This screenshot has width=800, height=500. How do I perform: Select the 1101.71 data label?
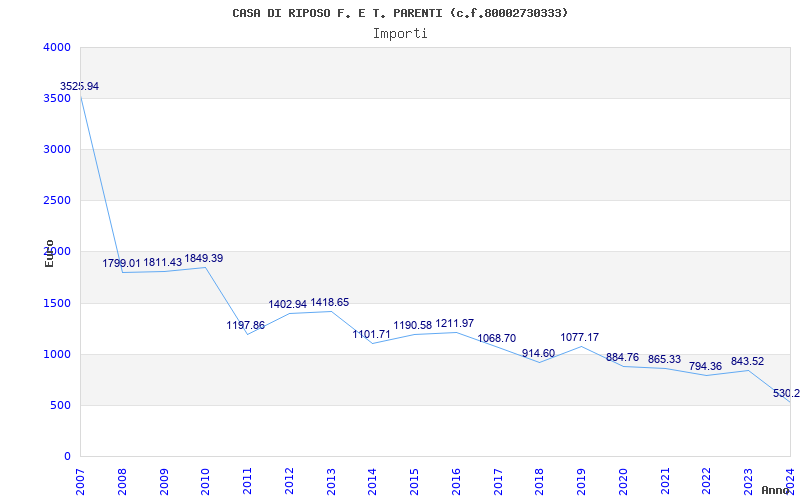click(371, 335)
